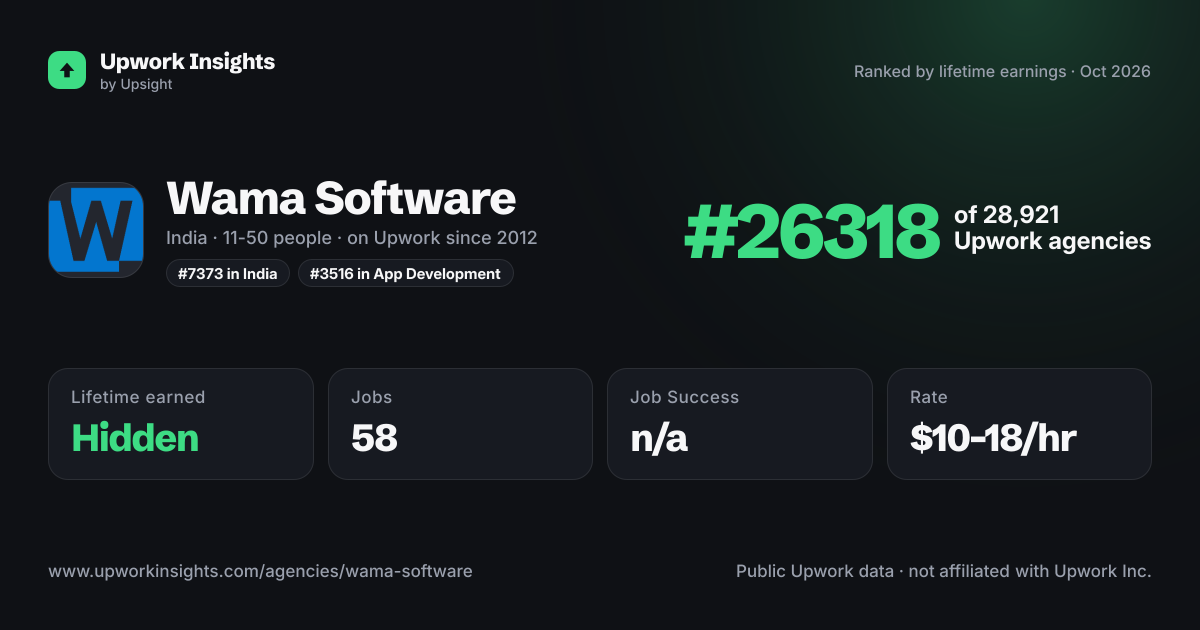The width and height of the screenshot is (1200, 630).
Task: Open the upworkinsights.com/agencies/wama-software URL
Action: coord(260,571)
